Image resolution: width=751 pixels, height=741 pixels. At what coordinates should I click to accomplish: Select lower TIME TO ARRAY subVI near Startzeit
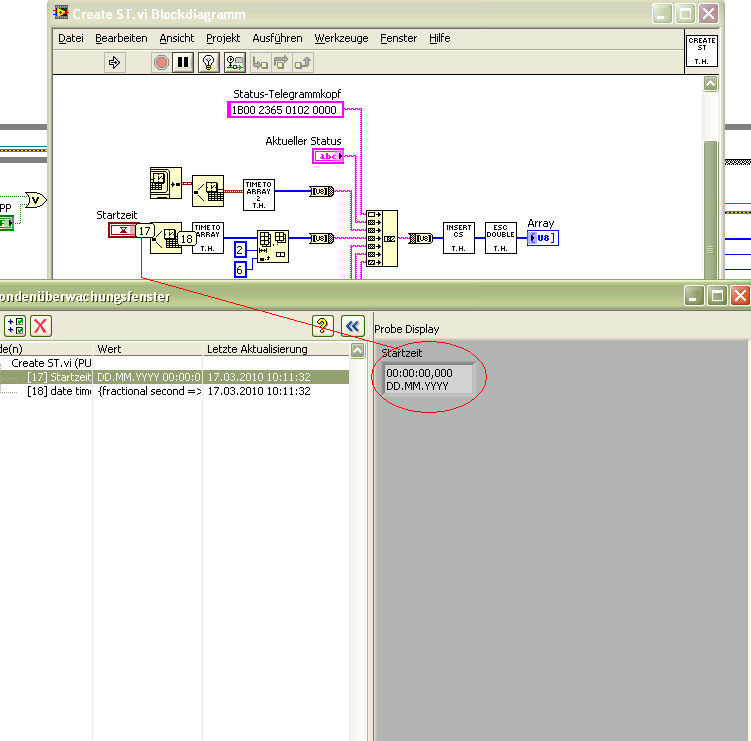click(208, 238)
